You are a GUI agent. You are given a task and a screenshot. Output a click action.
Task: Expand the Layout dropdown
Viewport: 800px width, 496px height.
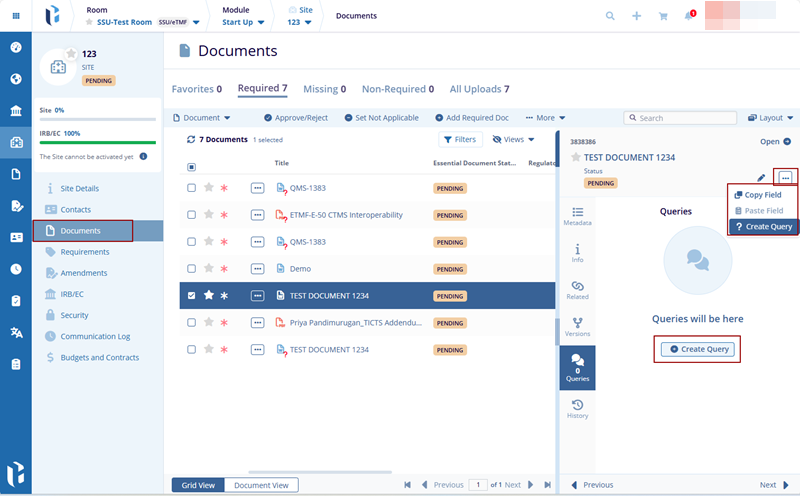pos(770,118)
